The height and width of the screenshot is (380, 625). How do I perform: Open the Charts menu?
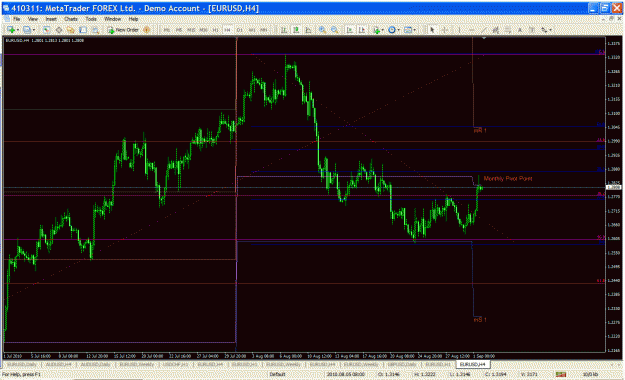coord(71,19)
